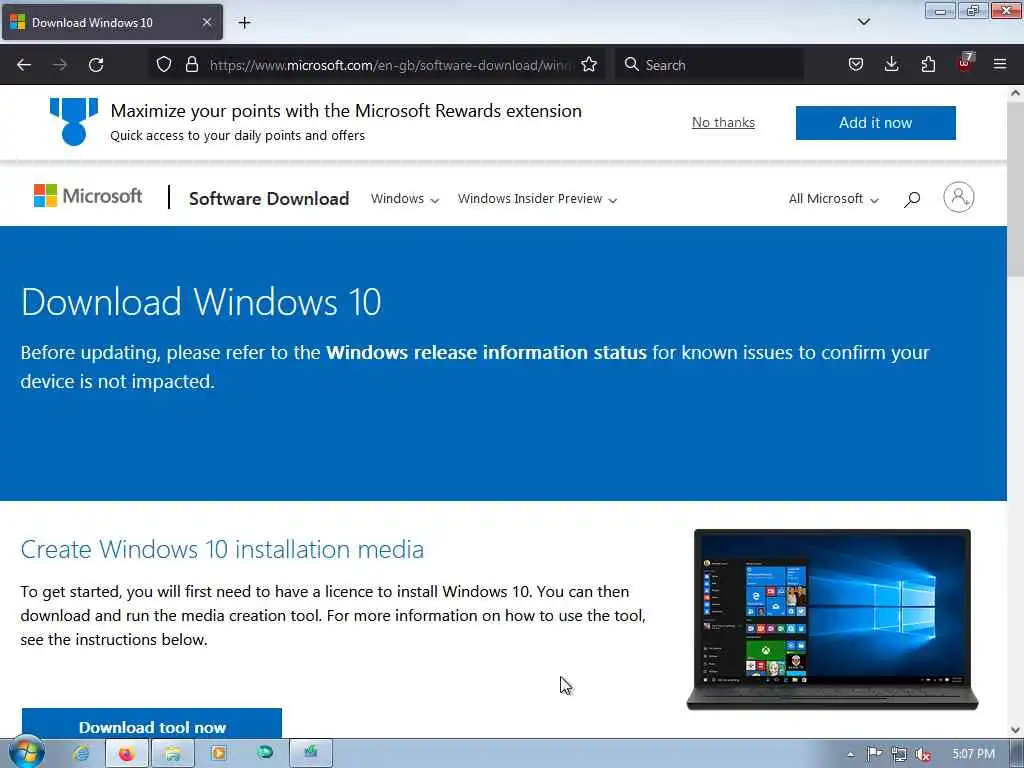Open the Extensions puzzle icon

(928, 65)
